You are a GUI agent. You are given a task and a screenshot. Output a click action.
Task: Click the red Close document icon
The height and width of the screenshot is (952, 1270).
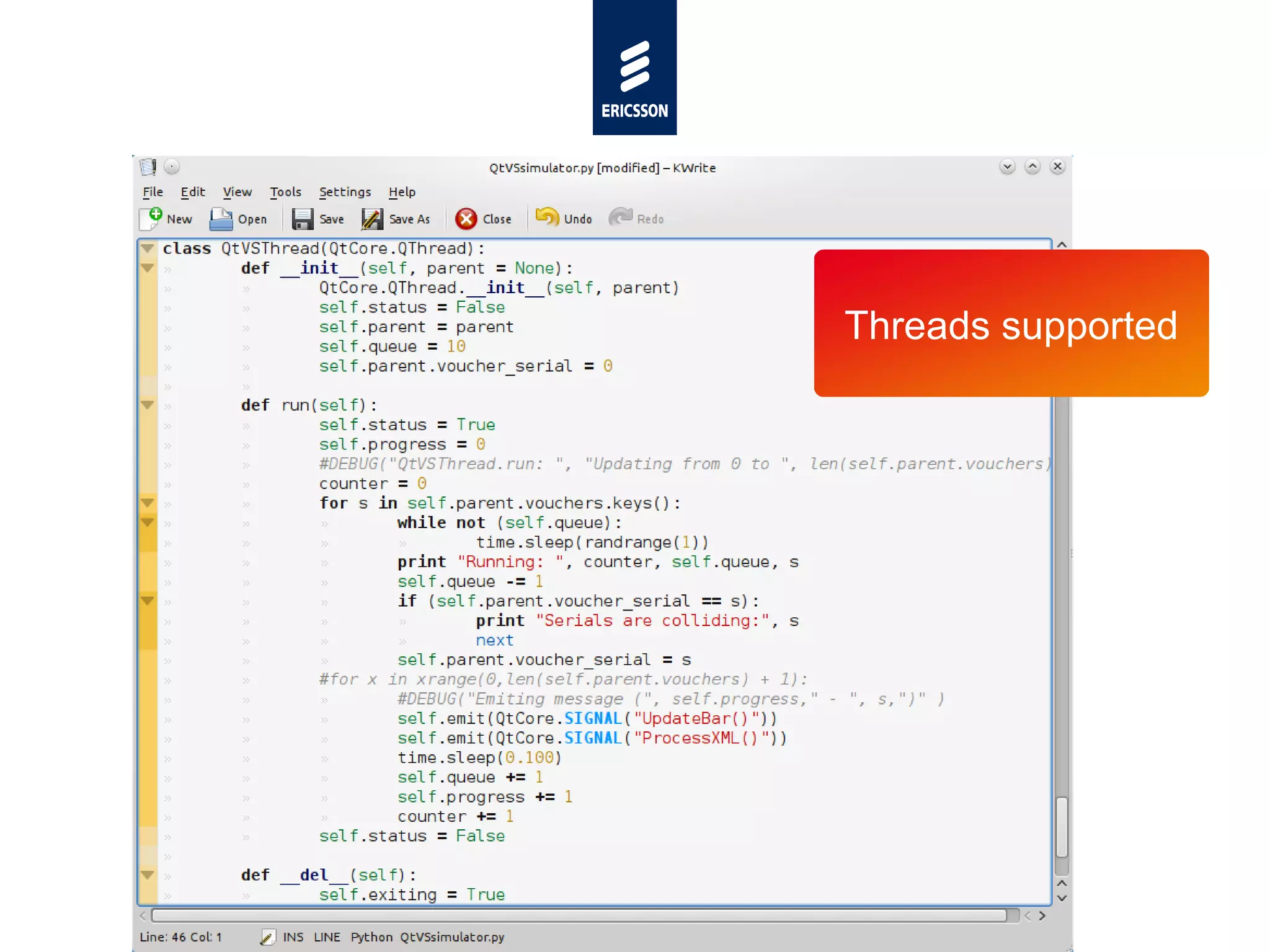[466, 219]
